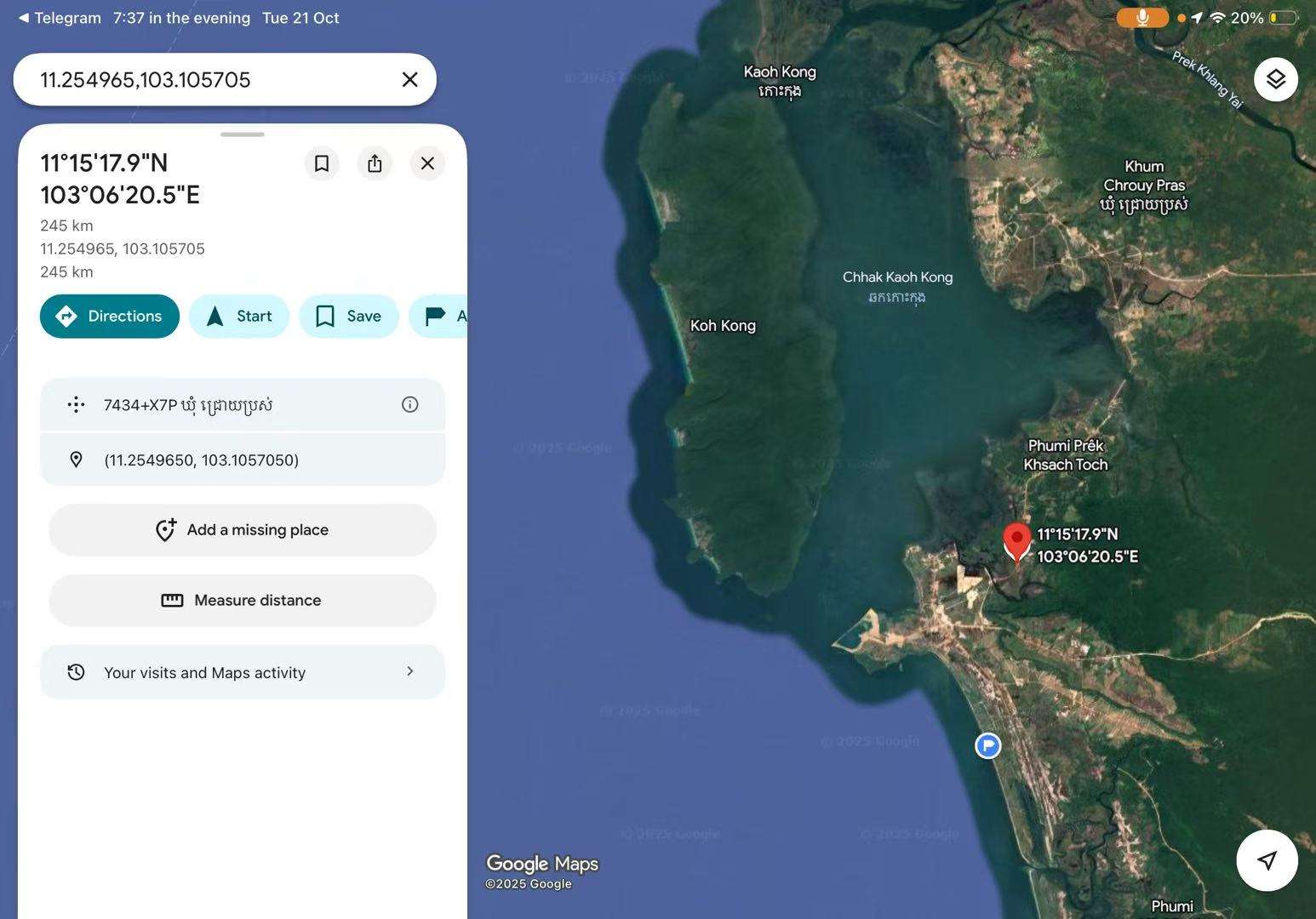Clear the coordinates search field

(409, 79)
